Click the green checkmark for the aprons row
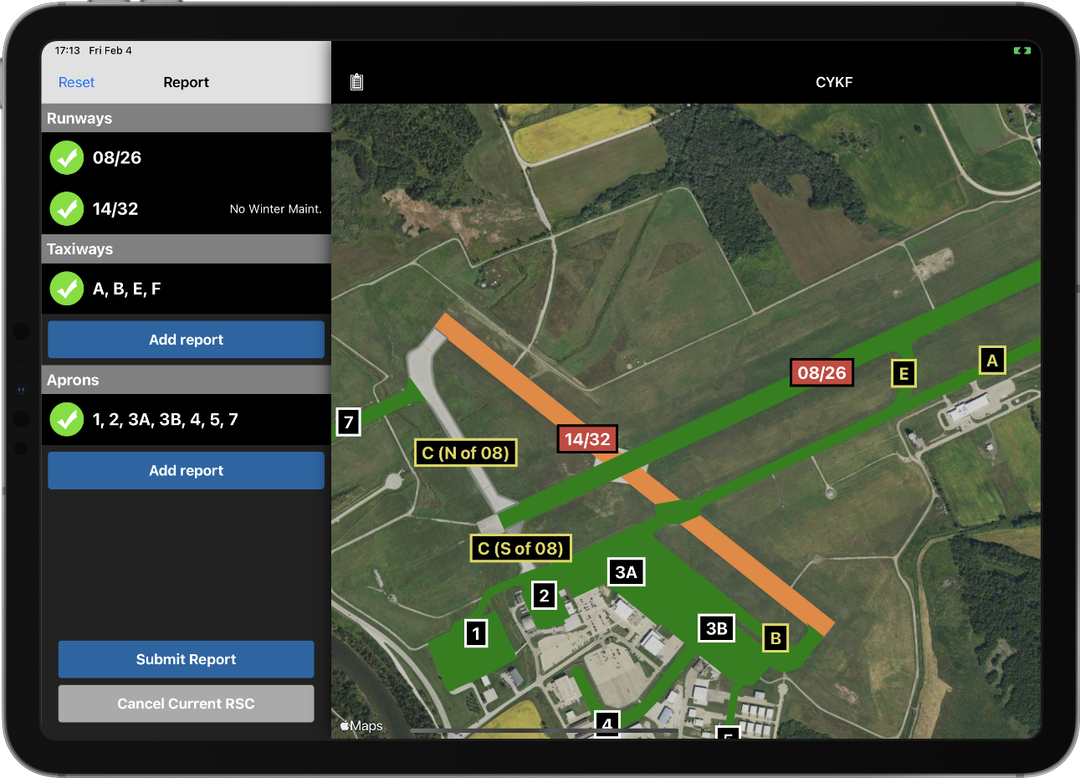 point(66,420)
